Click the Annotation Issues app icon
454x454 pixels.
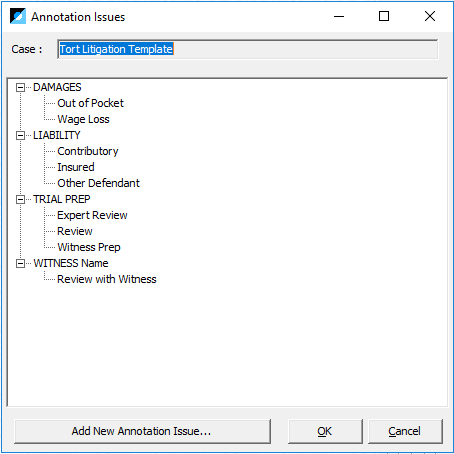18,16
